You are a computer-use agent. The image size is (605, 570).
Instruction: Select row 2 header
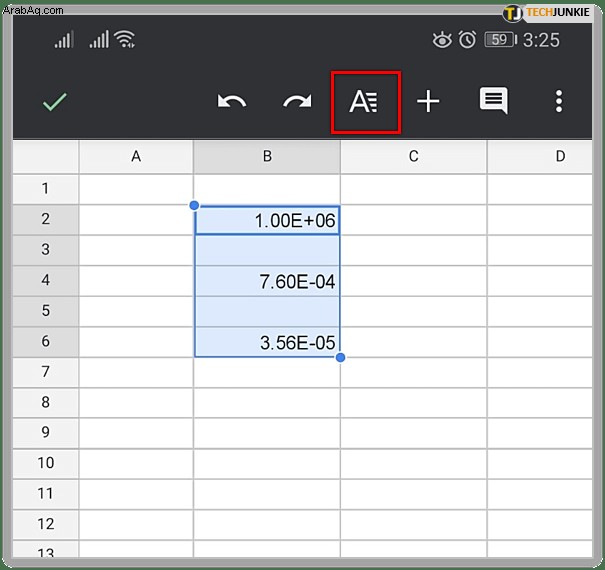point(46,219)
